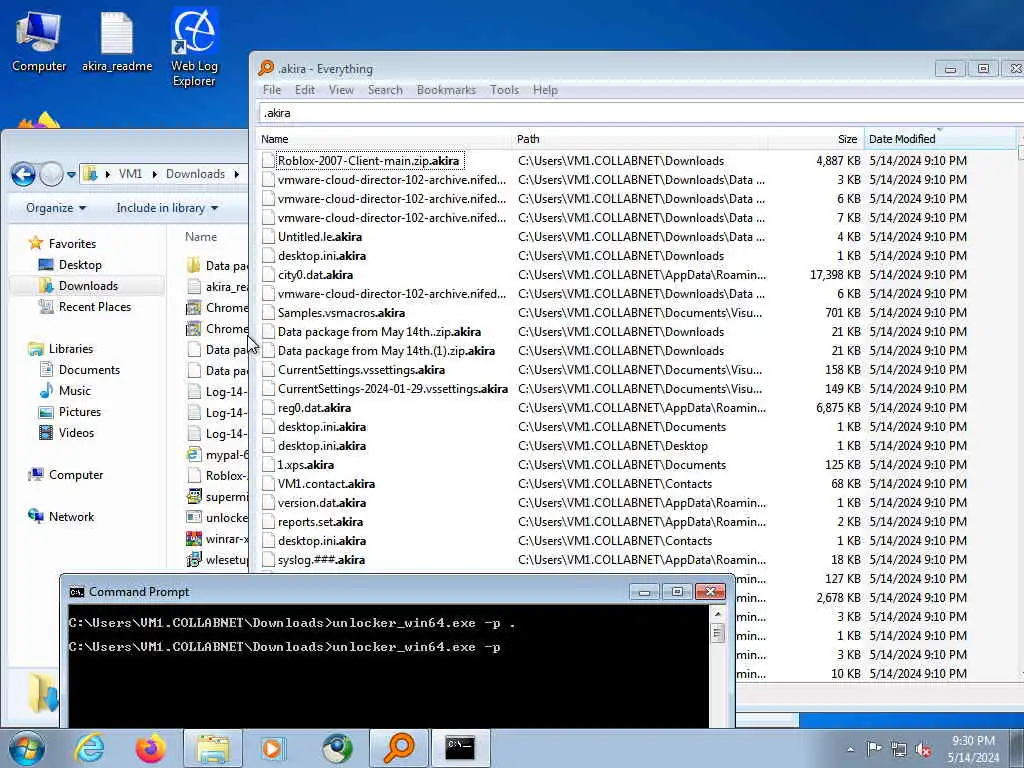This screenshot has height=768, width=1024.
Task: Switch to Everything search taskbar button
Action: pyautogui.click(x=399, y=748)
